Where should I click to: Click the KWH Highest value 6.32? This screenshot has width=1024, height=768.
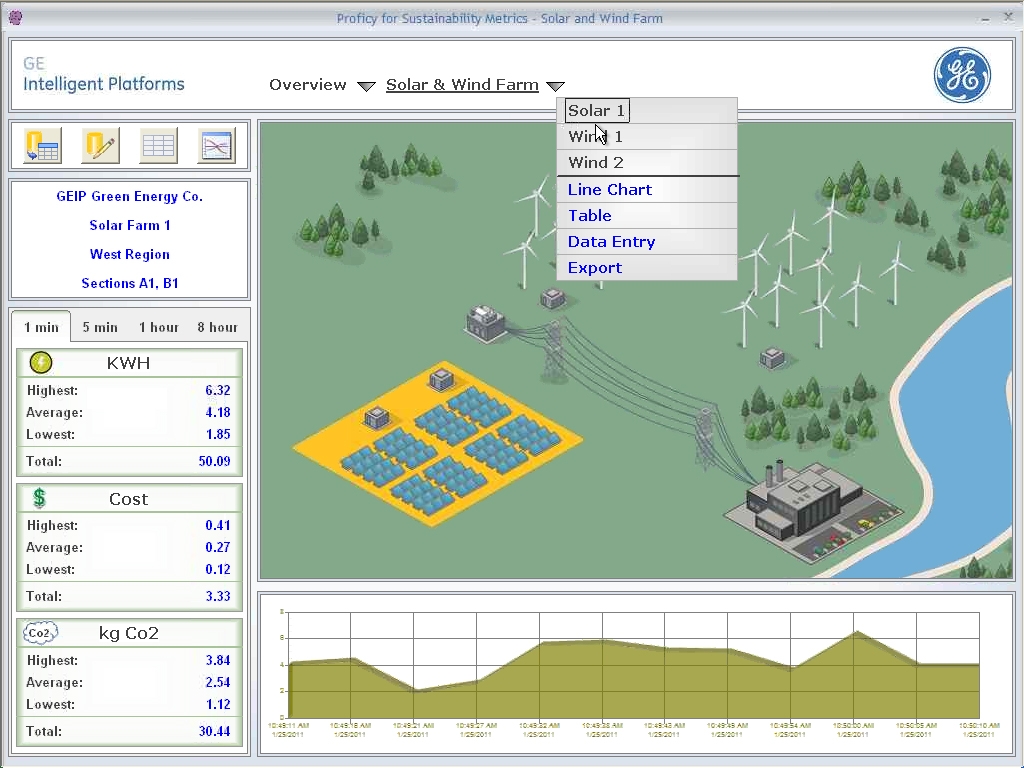click(x=217, y=391)
